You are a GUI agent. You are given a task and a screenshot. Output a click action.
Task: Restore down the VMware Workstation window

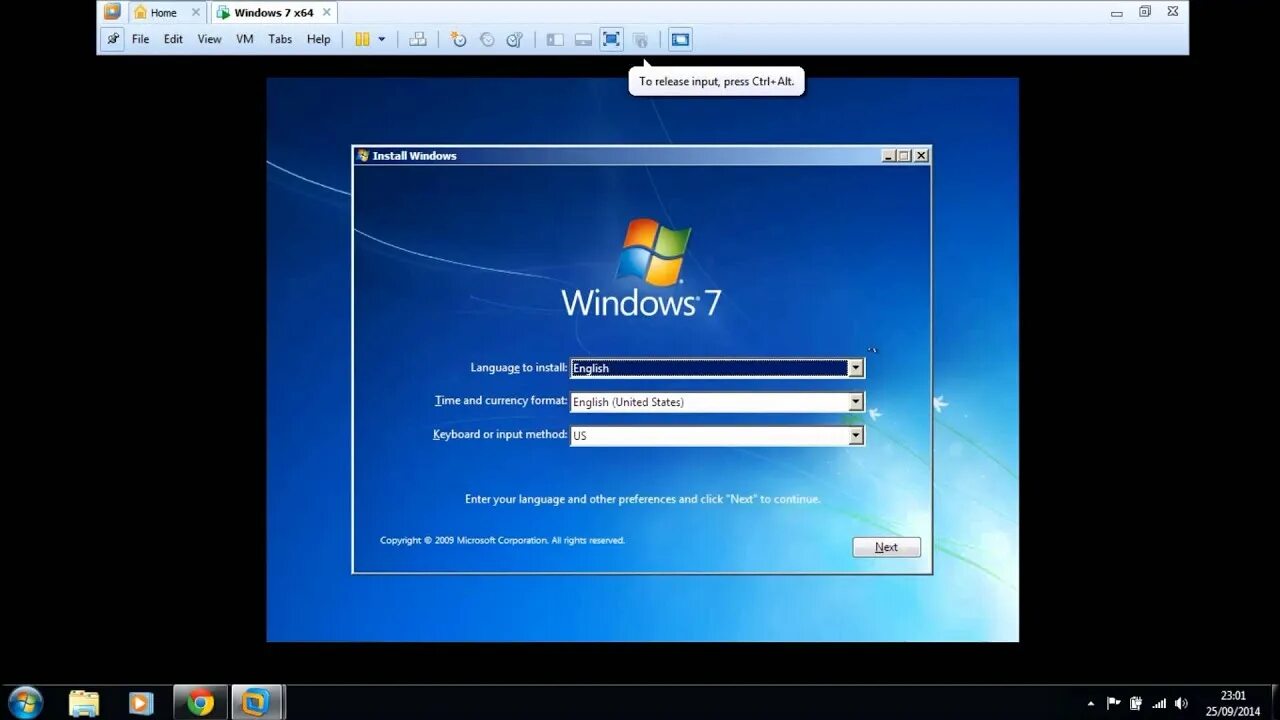coord(1145,12)
